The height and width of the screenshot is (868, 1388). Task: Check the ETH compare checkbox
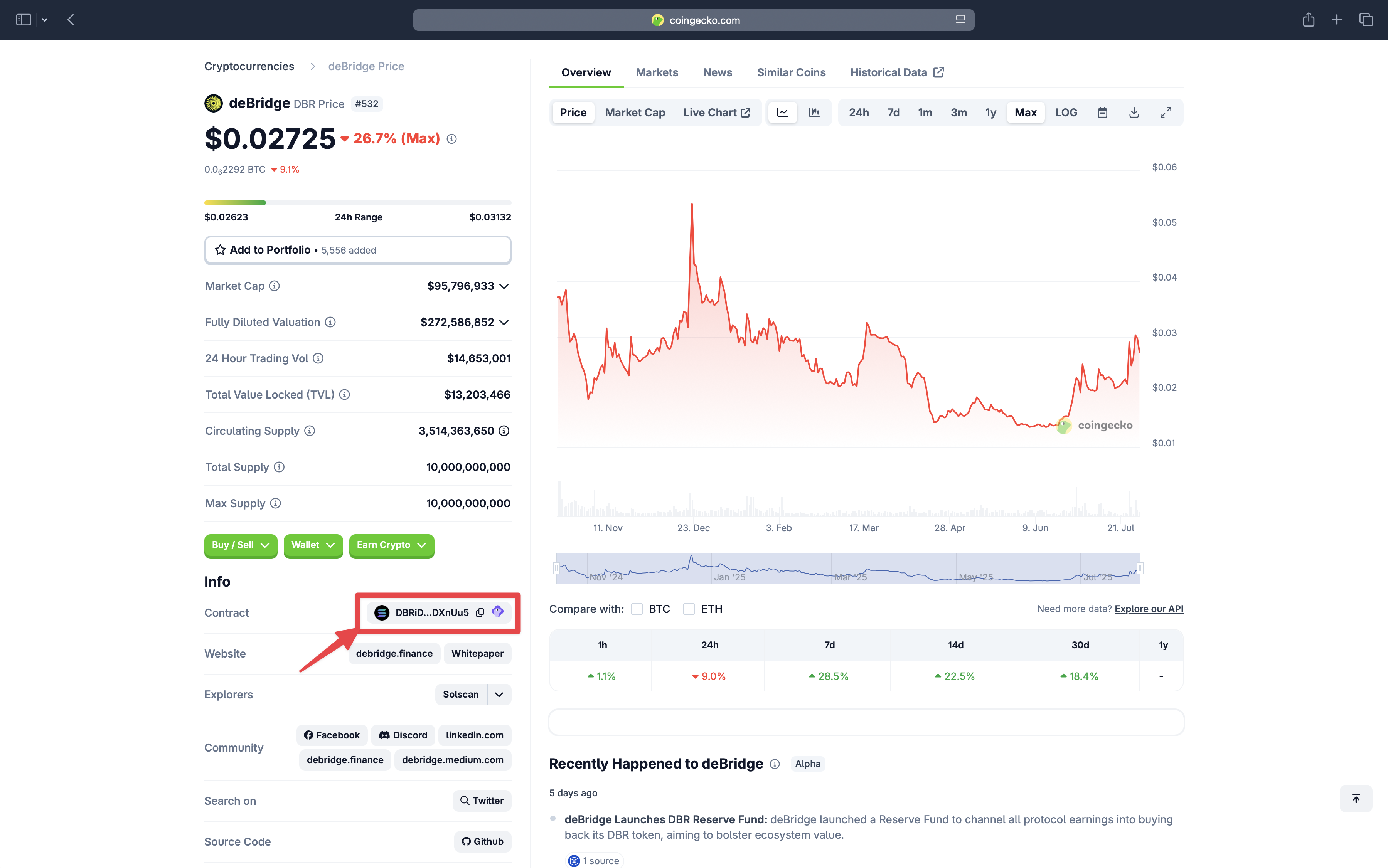pyautogui.click(x=689, y=609)
